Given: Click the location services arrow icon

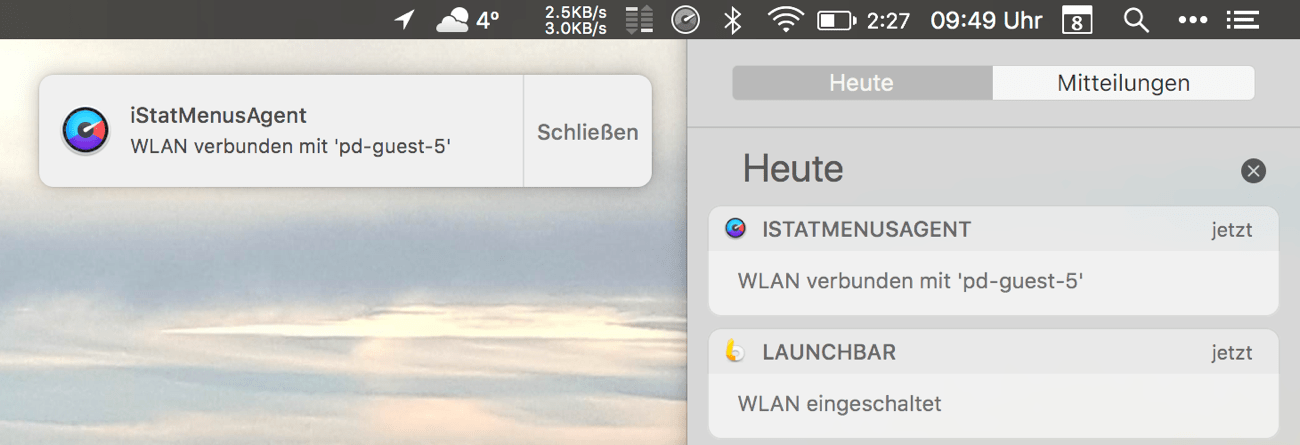Looking at the screenshot, I should 404,20.
